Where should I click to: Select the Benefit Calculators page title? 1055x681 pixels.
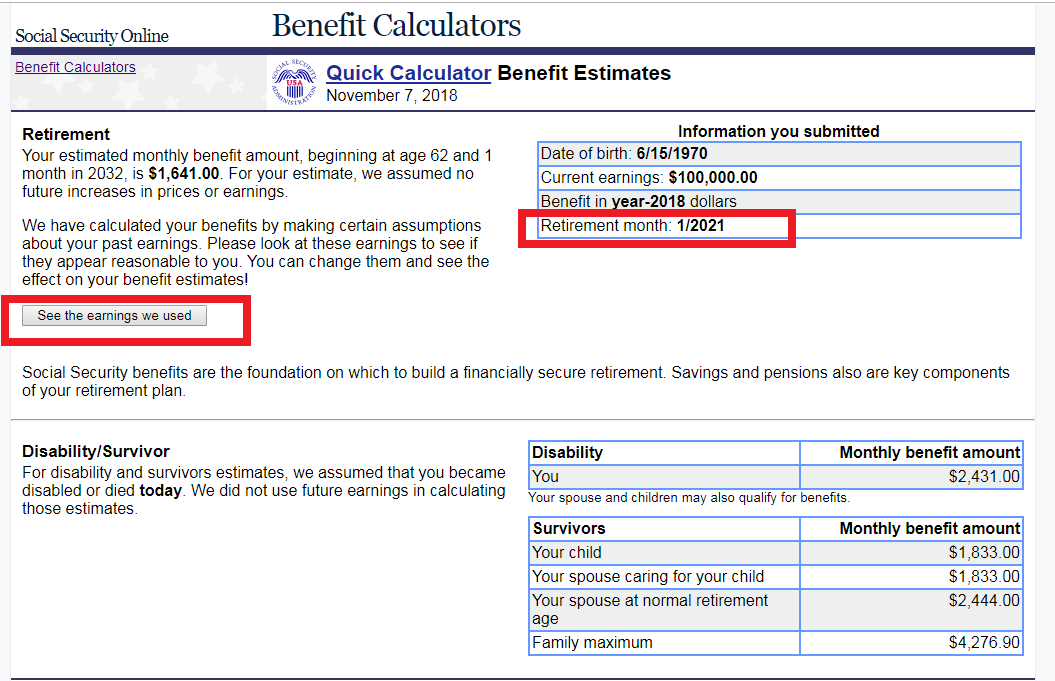(396, 26)
